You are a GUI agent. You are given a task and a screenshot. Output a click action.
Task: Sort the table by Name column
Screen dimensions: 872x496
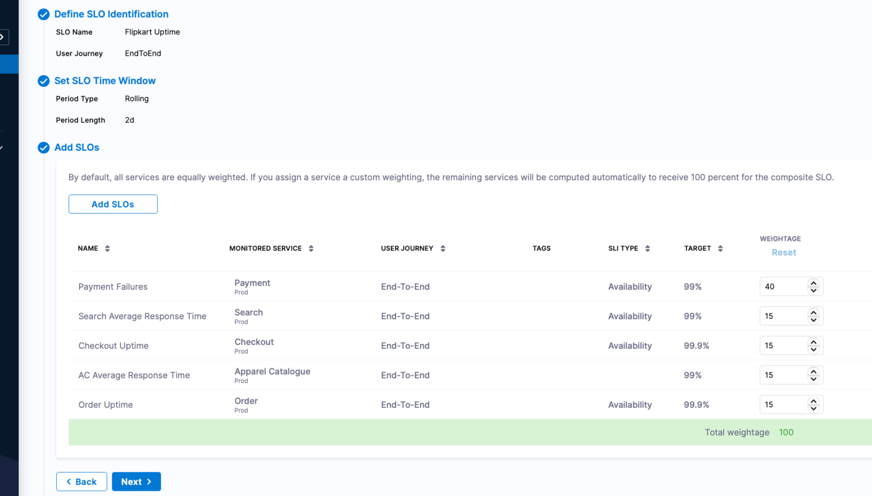107,248
